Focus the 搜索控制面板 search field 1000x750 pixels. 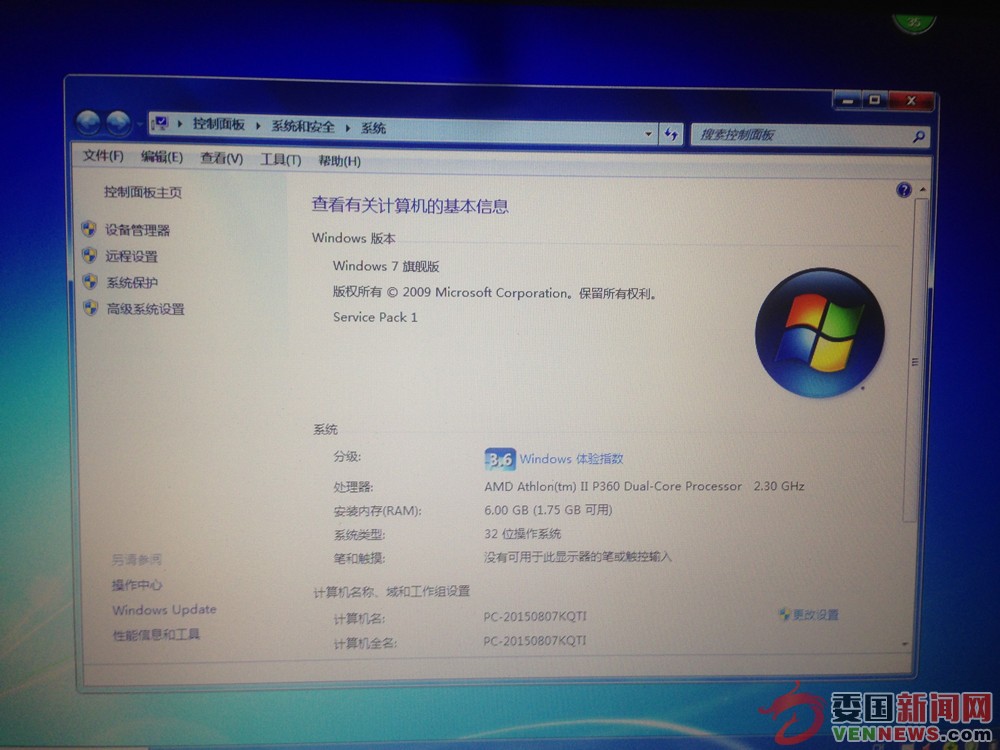(810, 136)
